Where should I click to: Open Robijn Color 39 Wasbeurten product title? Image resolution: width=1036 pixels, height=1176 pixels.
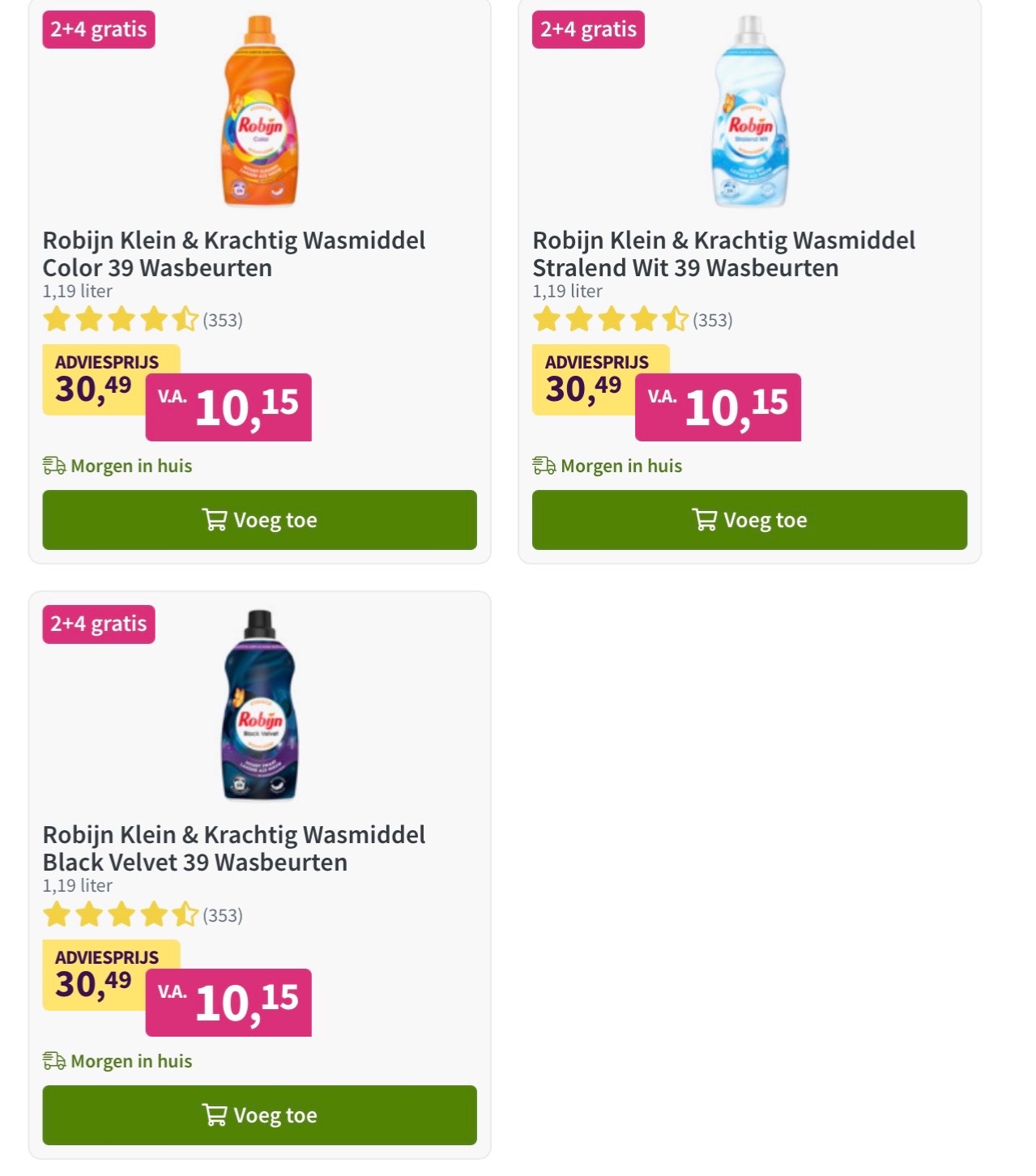click(234, 254)
